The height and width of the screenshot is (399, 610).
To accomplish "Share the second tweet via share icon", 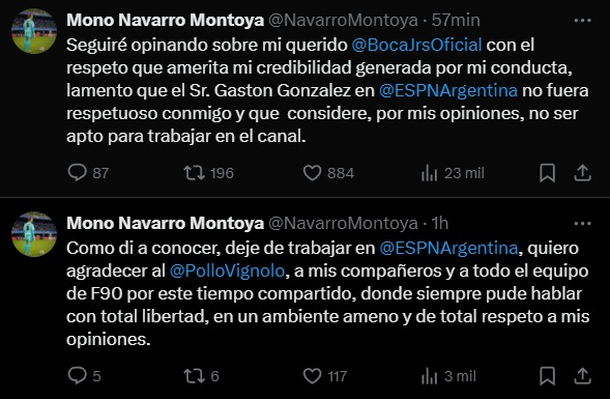I will [x=582, y=376].
